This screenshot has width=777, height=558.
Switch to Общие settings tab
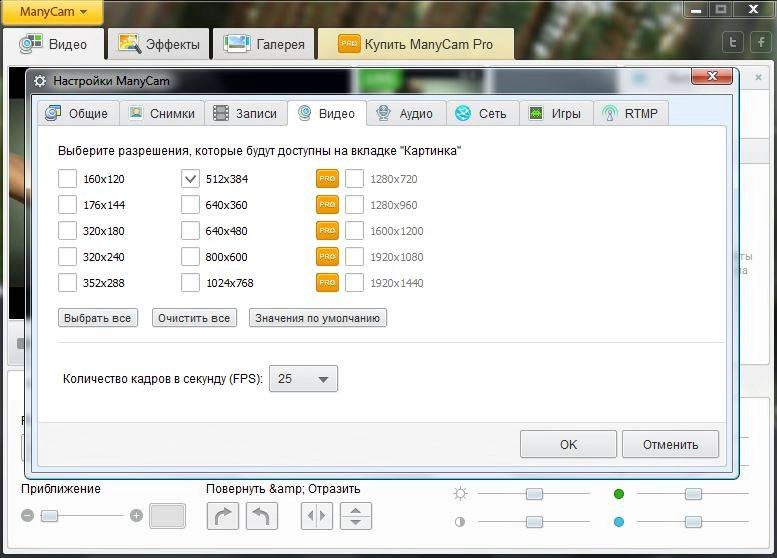click(x=78, y=113)
